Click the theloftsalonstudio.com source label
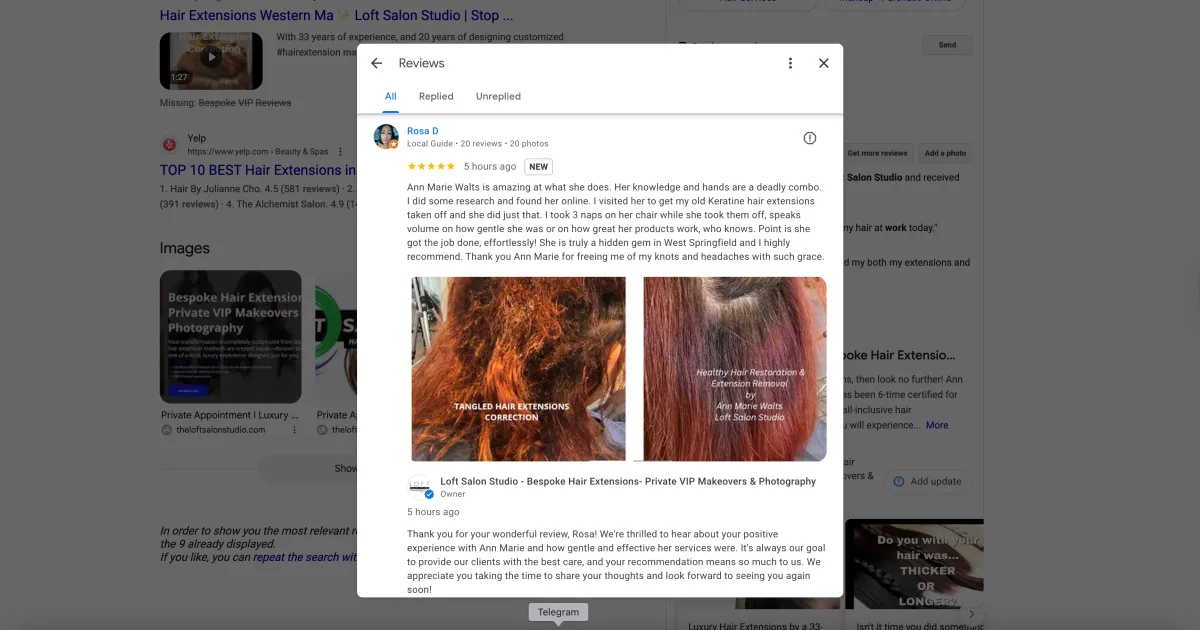The height and width of the screenshot is (630, 1200). [220, 430]
